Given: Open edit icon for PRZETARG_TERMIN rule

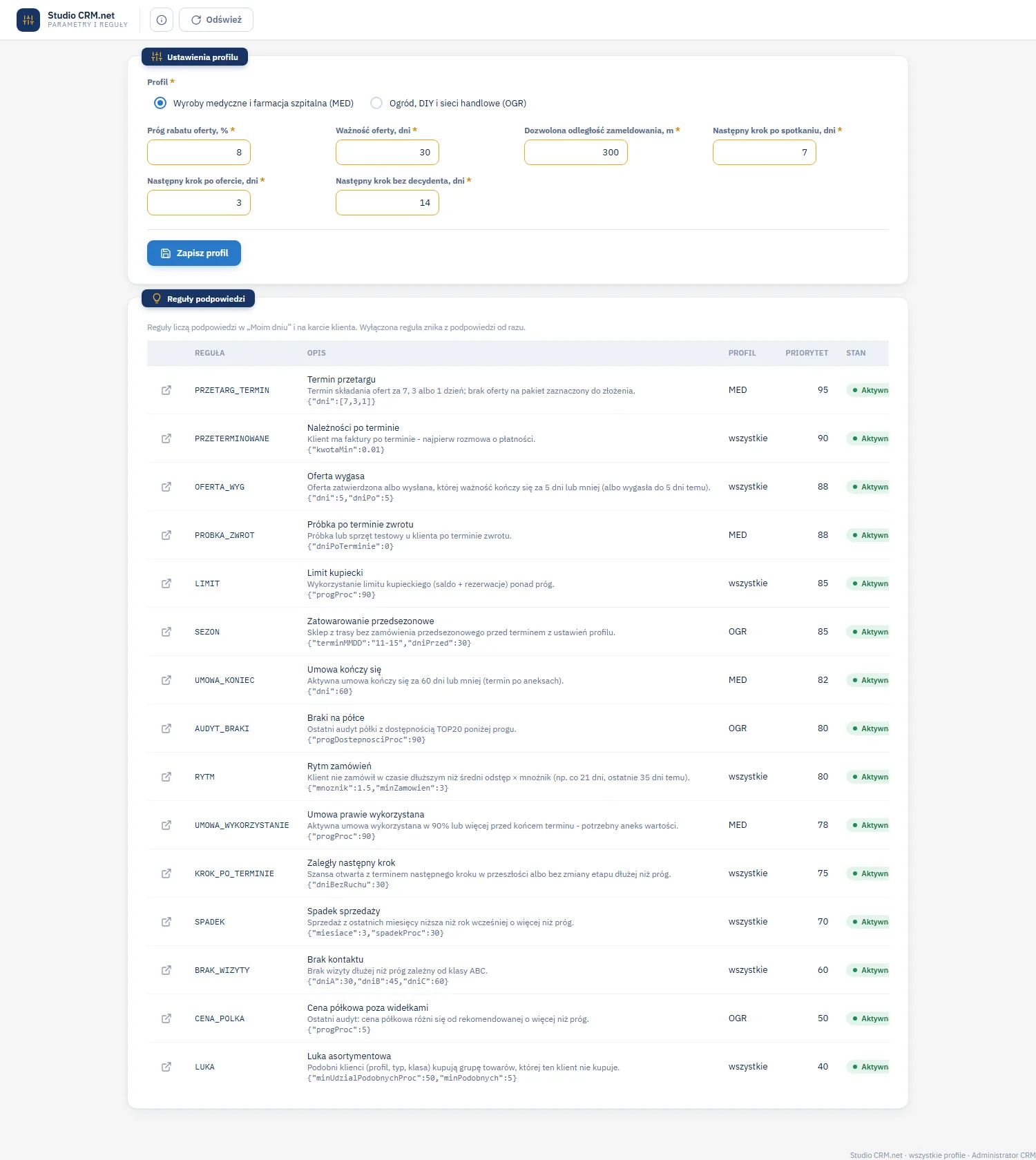Looking at the screenshot, I should point(166,390).
